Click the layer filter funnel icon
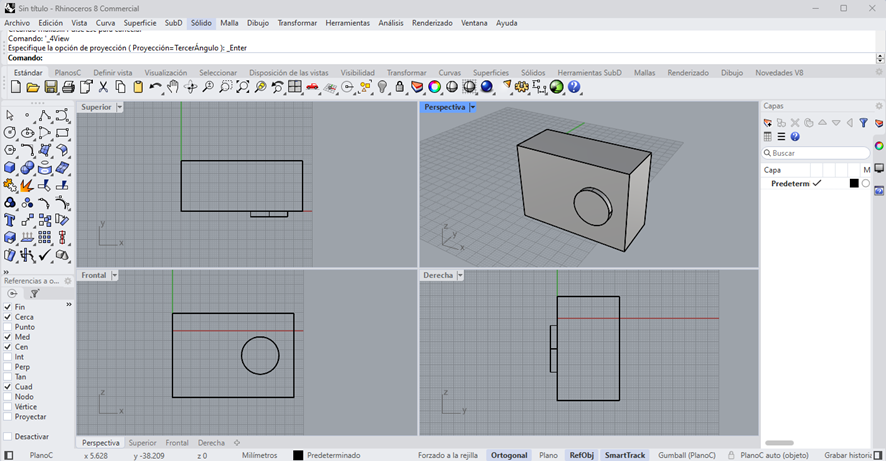 tap(863, 123)
